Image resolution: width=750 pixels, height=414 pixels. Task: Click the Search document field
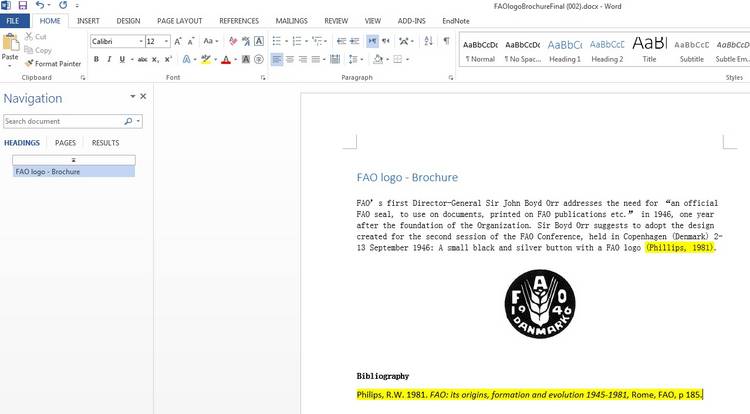tap(62, 121)
